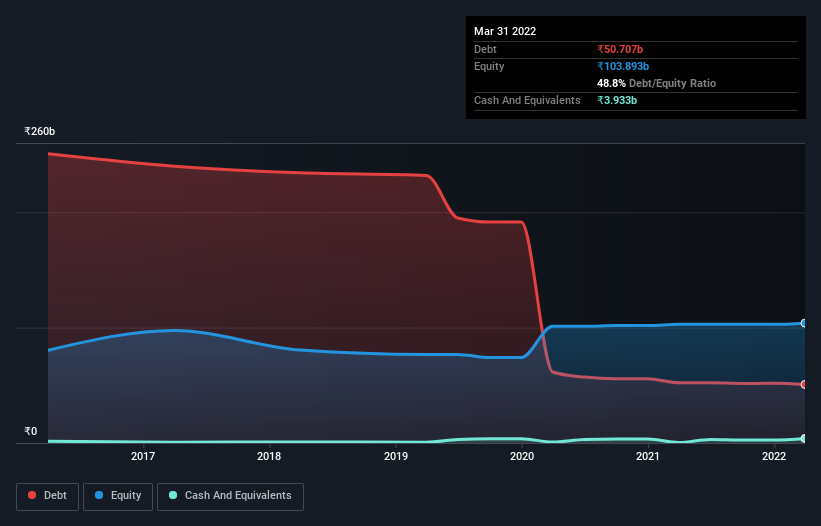Image resolution: width=821 pixels, height=526 pixels.
Task: Click Cash And Equivalents label in tooltip
Action: [x=527, y=100]
